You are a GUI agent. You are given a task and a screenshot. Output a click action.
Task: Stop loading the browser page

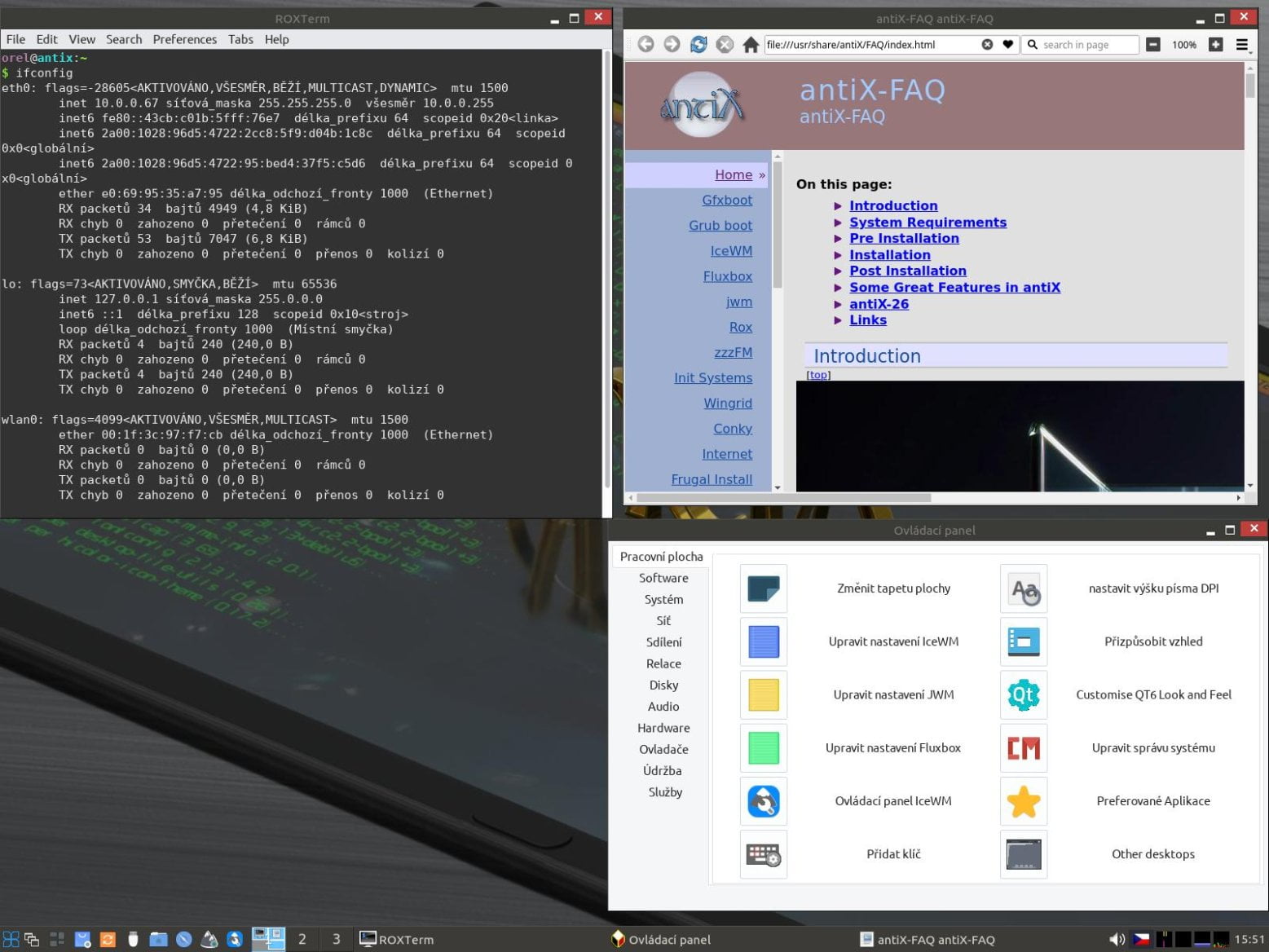coord(725,44)
